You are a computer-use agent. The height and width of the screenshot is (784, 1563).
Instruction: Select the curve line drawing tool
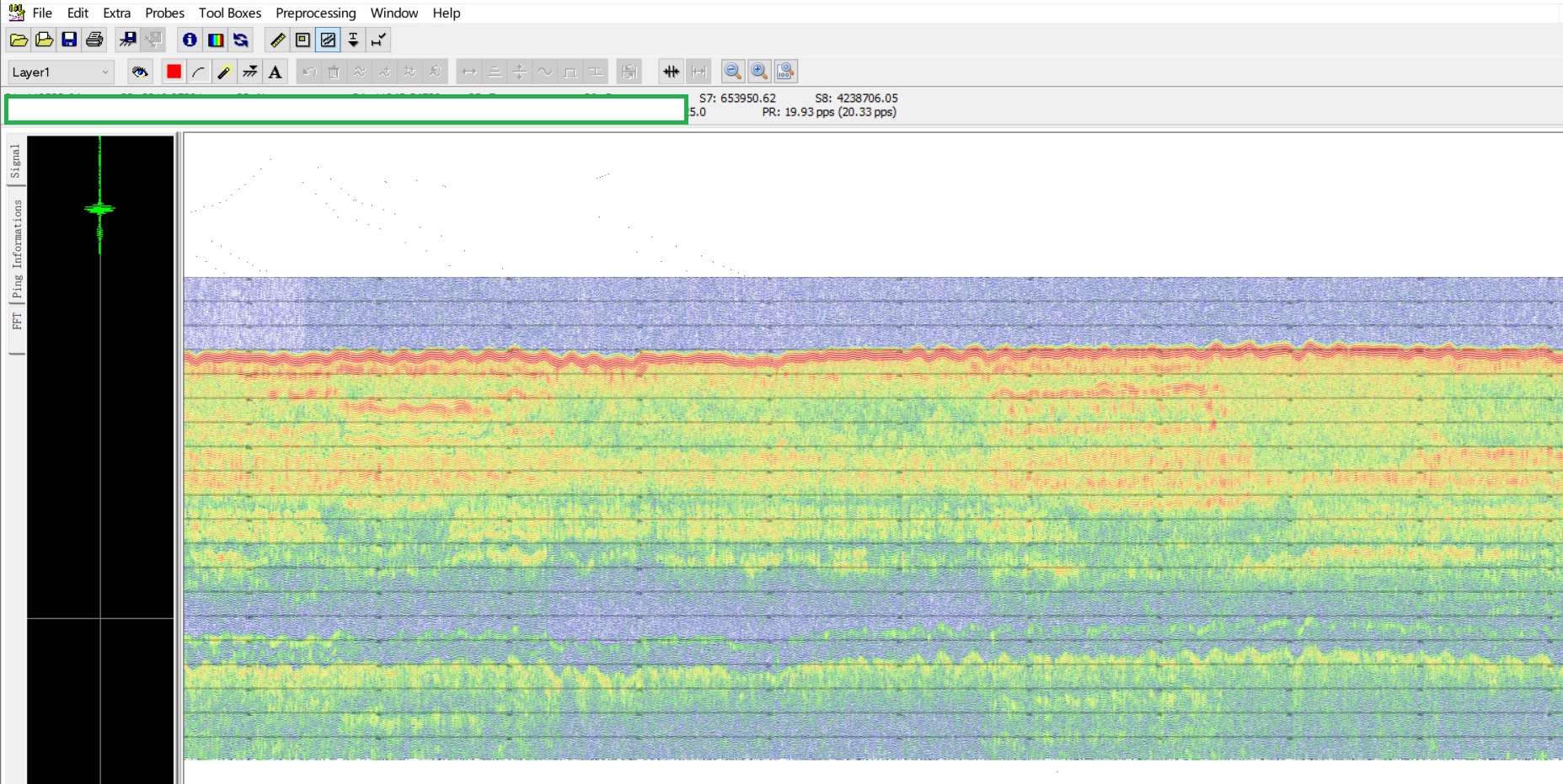tap(199, 72)
